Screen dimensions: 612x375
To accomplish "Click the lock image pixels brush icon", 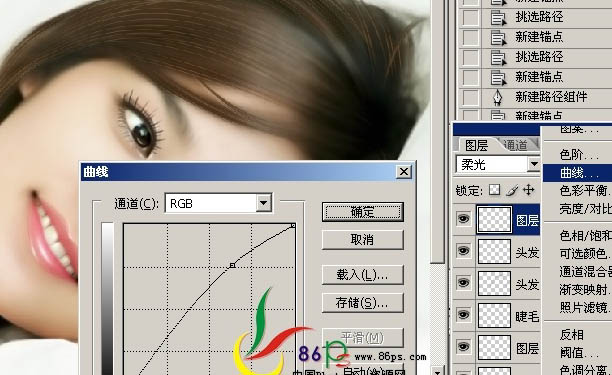I will [512, 190].
